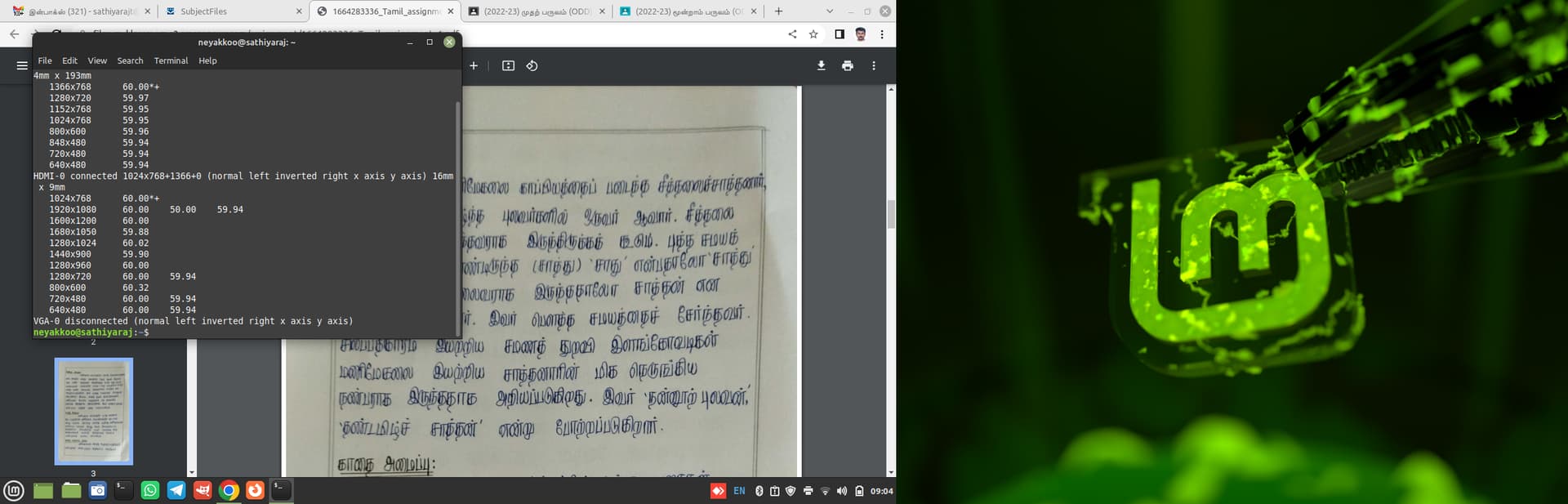The height and width of the screenshot is (504, 1568).
Task: Switch to the running terminal window in the panel
Action: (x=281, y=490)
